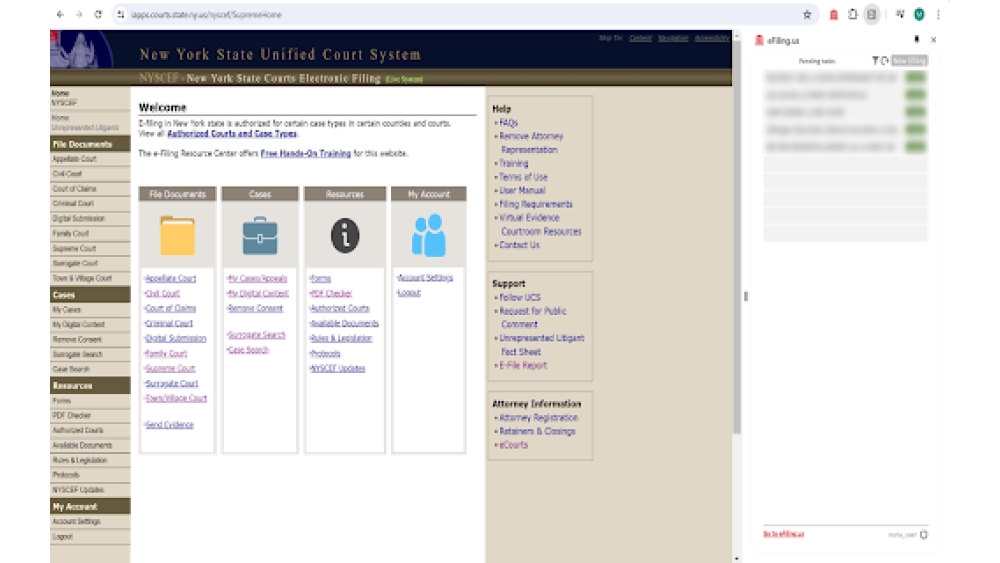The width and height of the screenshot is (1000, 563).
Task: Open Send Evidence link
Action: click(170, 425)
